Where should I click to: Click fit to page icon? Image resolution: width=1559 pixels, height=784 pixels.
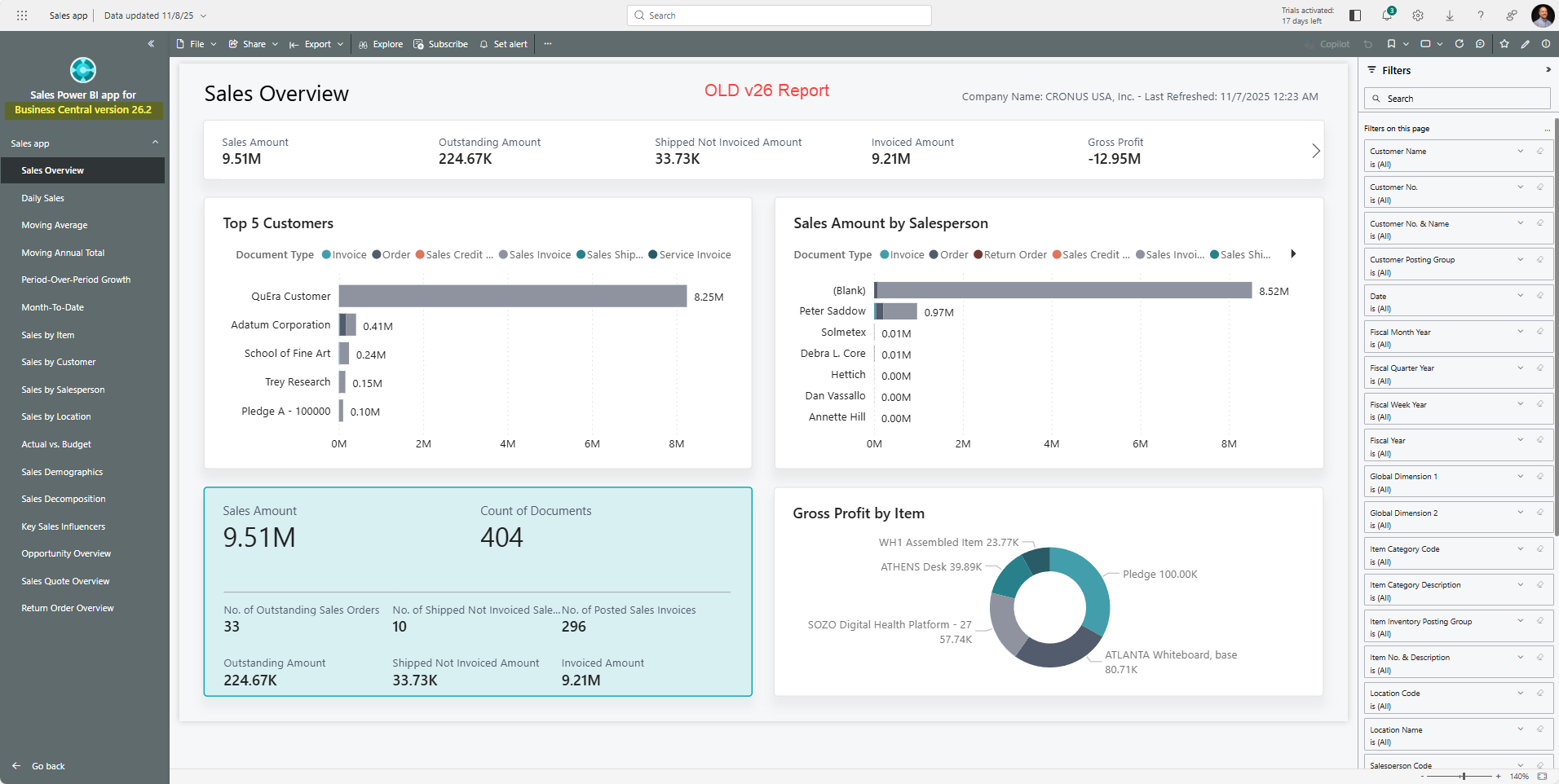1542,776
